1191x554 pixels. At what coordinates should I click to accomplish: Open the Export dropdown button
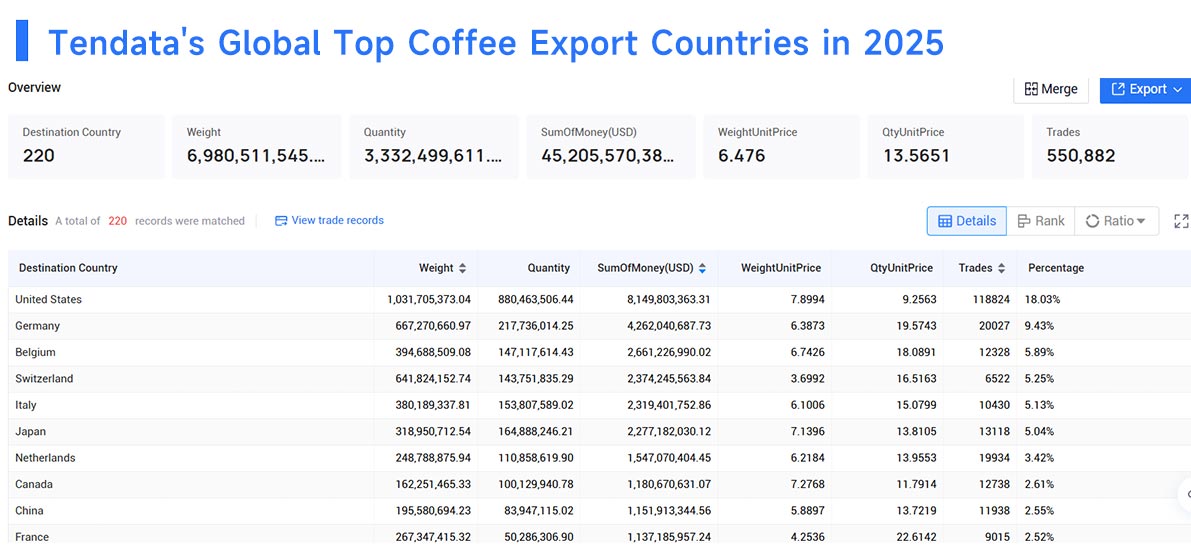(x=1145, y=89)
